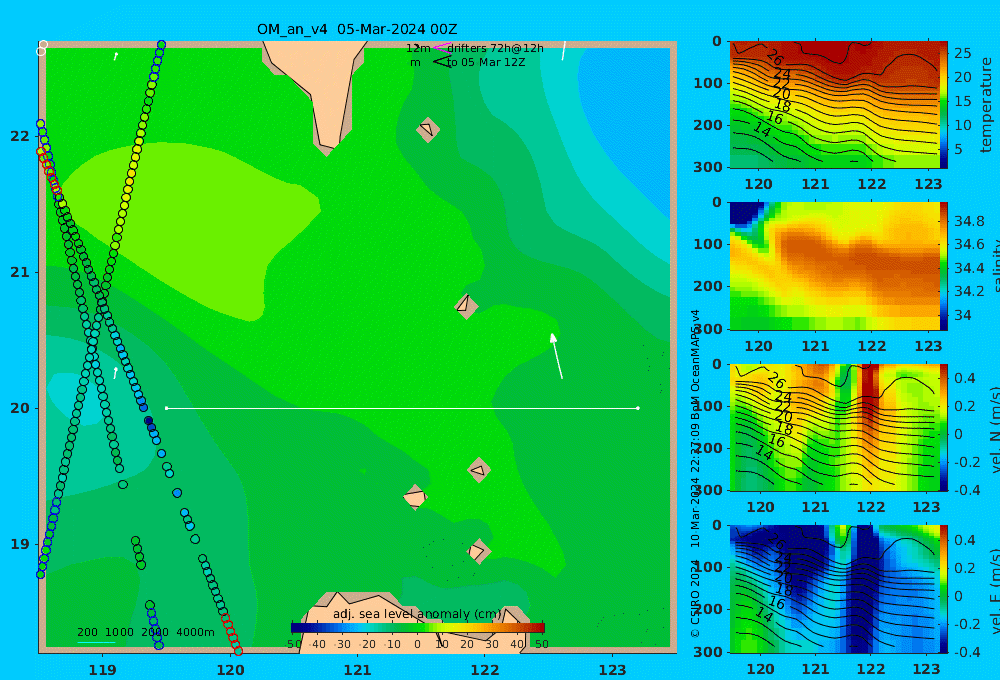Click the '26' isotherm label in the temperature panel
The width and height of the screenshot is (1000, 680).
tap(774, 57)
